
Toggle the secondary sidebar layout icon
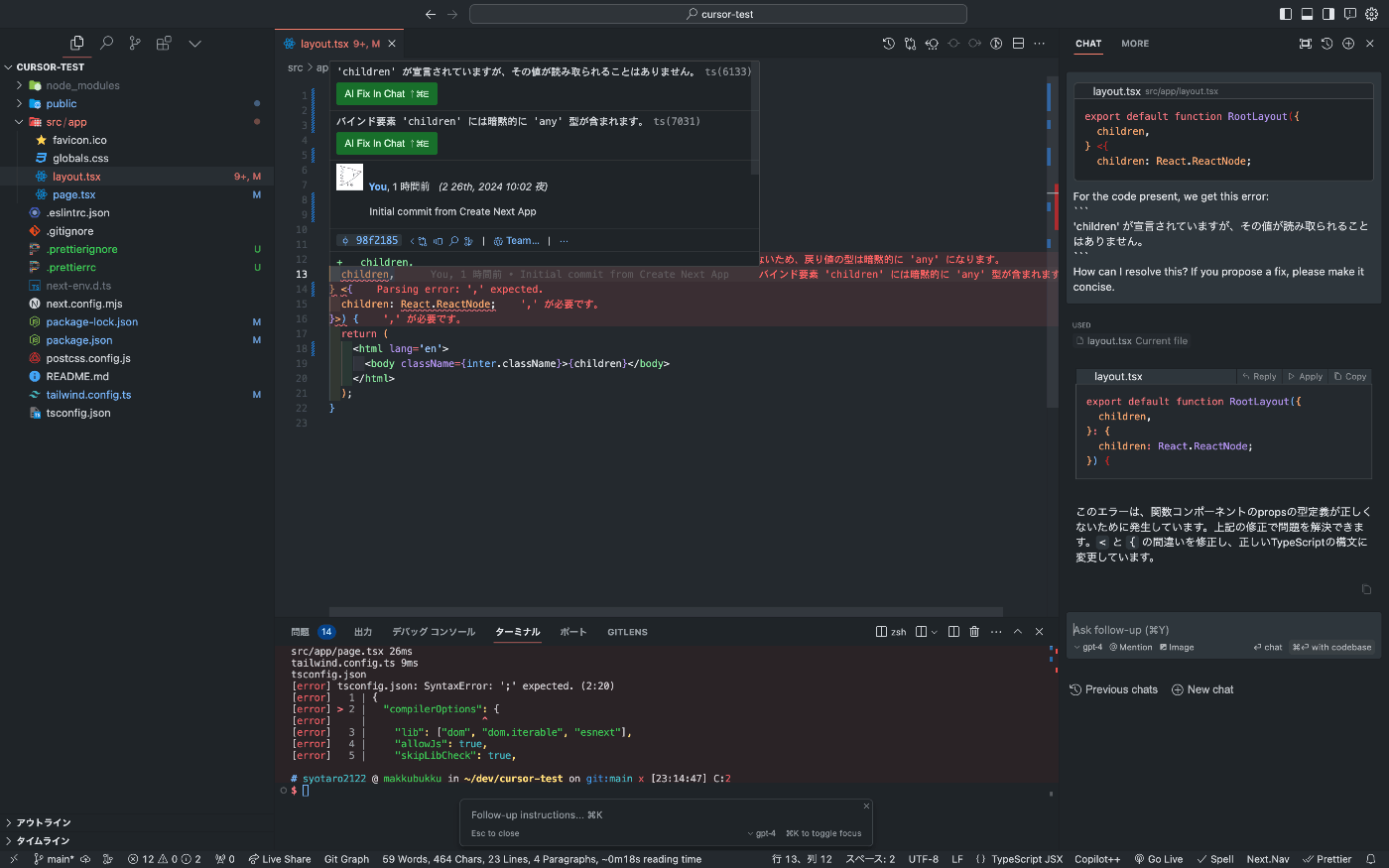(x=1328, y=14)
